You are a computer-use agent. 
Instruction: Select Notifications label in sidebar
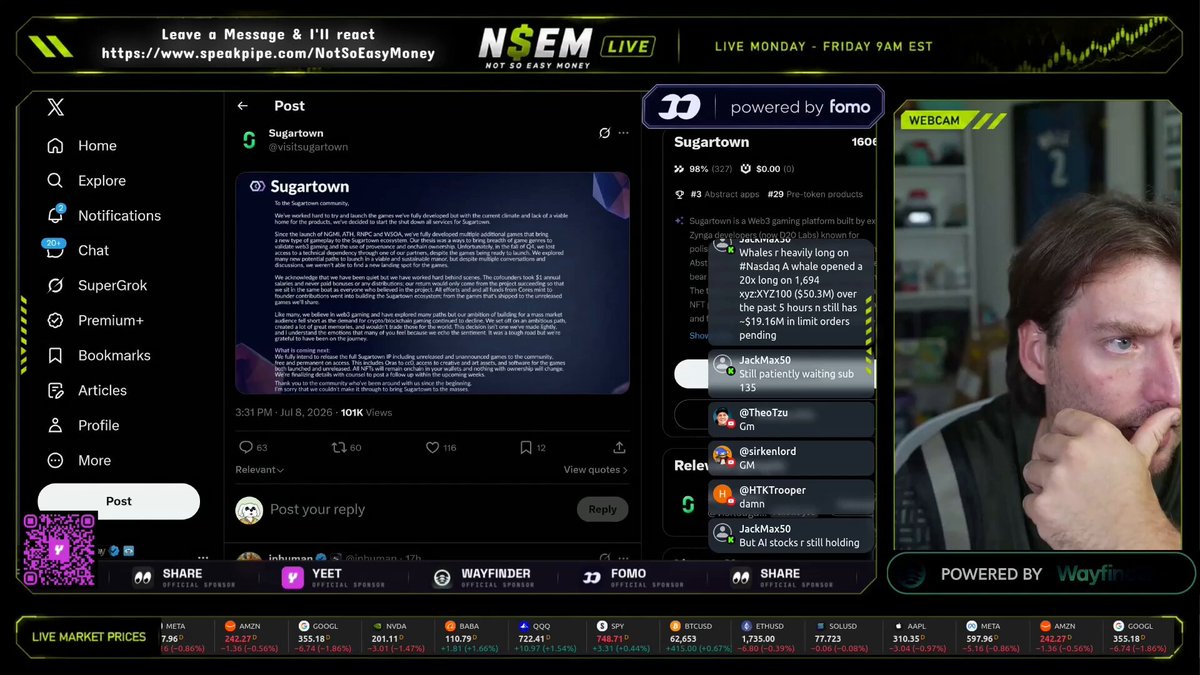[x=119, y=215]
